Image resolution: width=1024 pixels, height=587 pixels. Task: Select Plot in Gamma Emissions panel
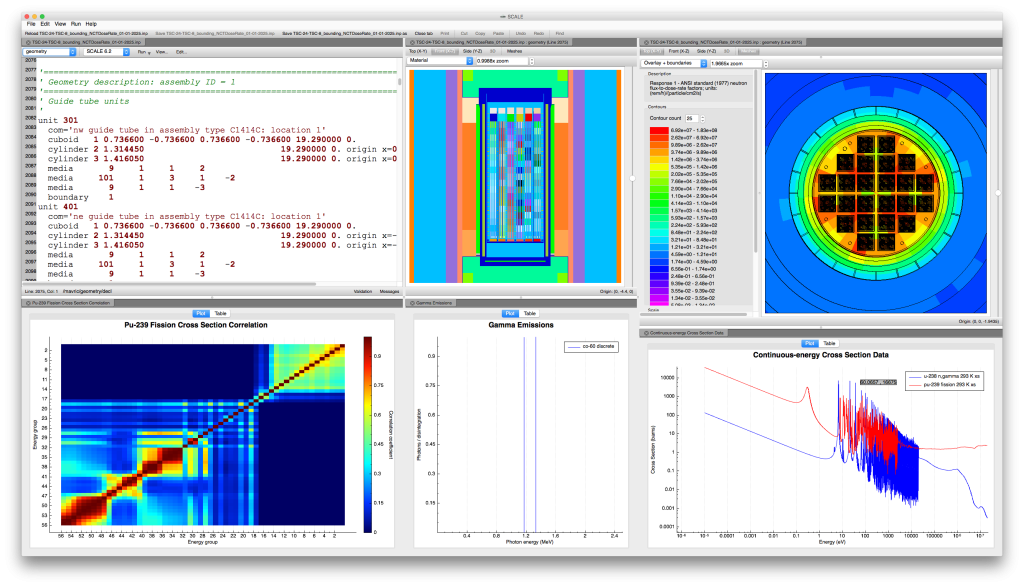coord(510,313)
